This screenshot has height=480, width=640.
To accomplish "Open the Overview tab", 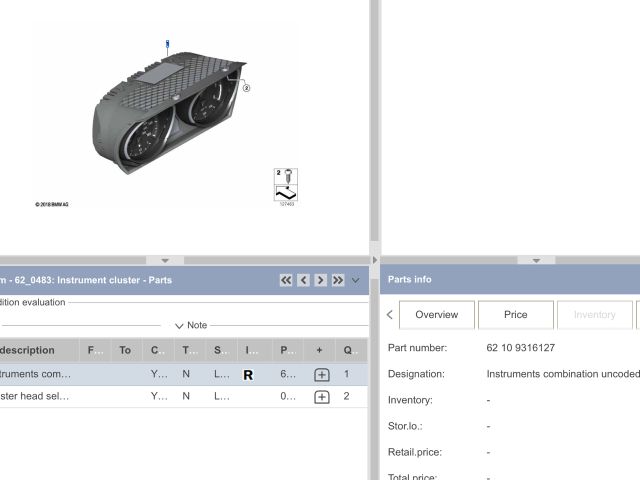I will tap(436, 314).
